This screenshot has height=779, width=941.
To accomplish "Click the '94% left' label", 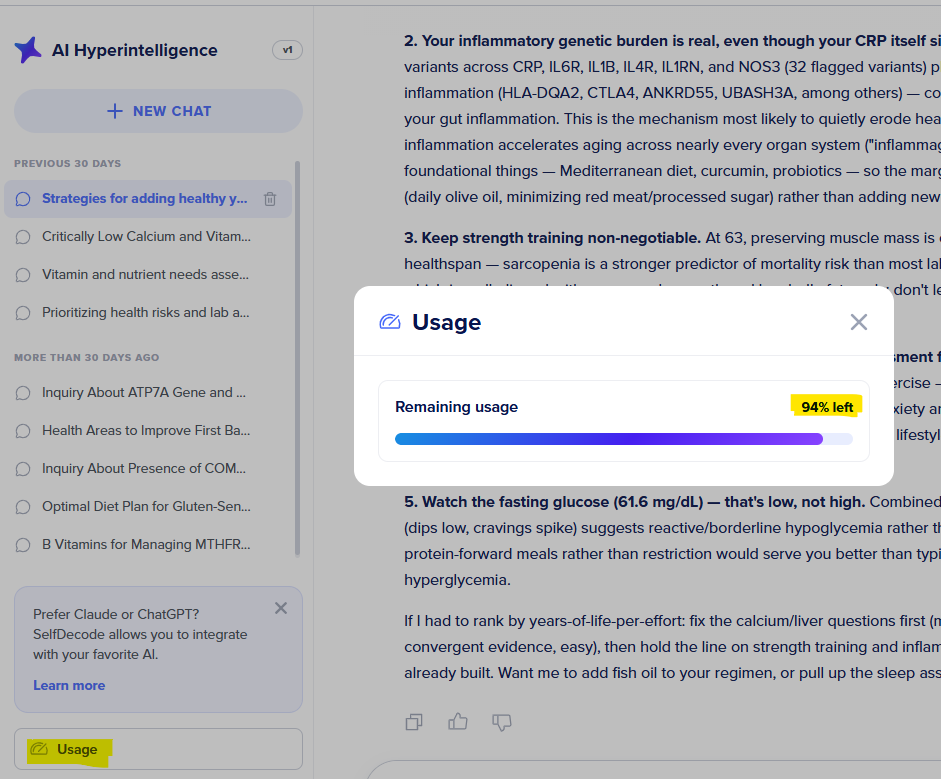I will [x=827, y=407].
